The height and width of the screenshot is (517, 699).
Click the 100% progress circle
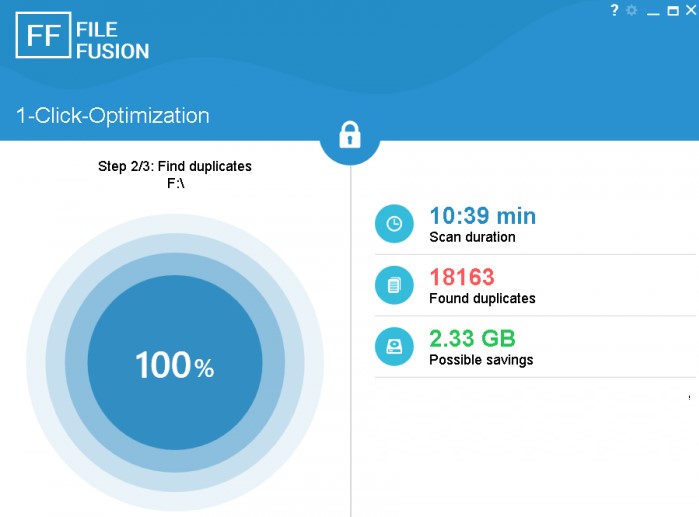(x=175, y=362)
